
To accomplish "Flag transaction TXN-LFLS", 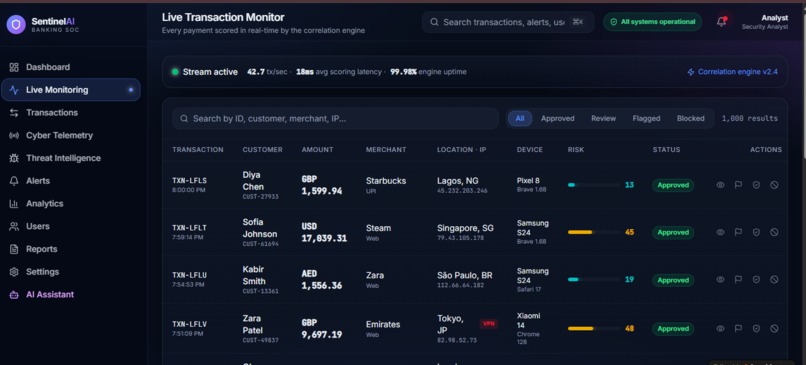I will 738,185.
